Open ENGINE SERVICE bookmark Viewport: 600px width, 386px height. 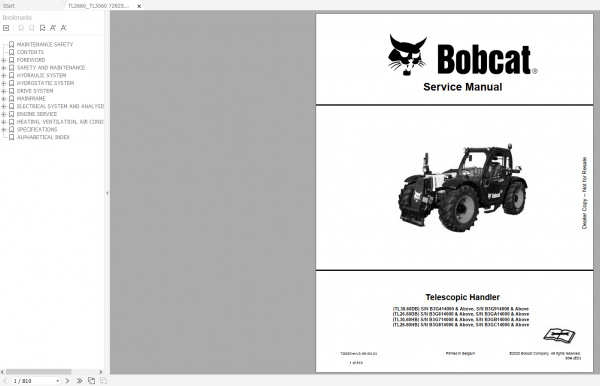tap(37, 114)
